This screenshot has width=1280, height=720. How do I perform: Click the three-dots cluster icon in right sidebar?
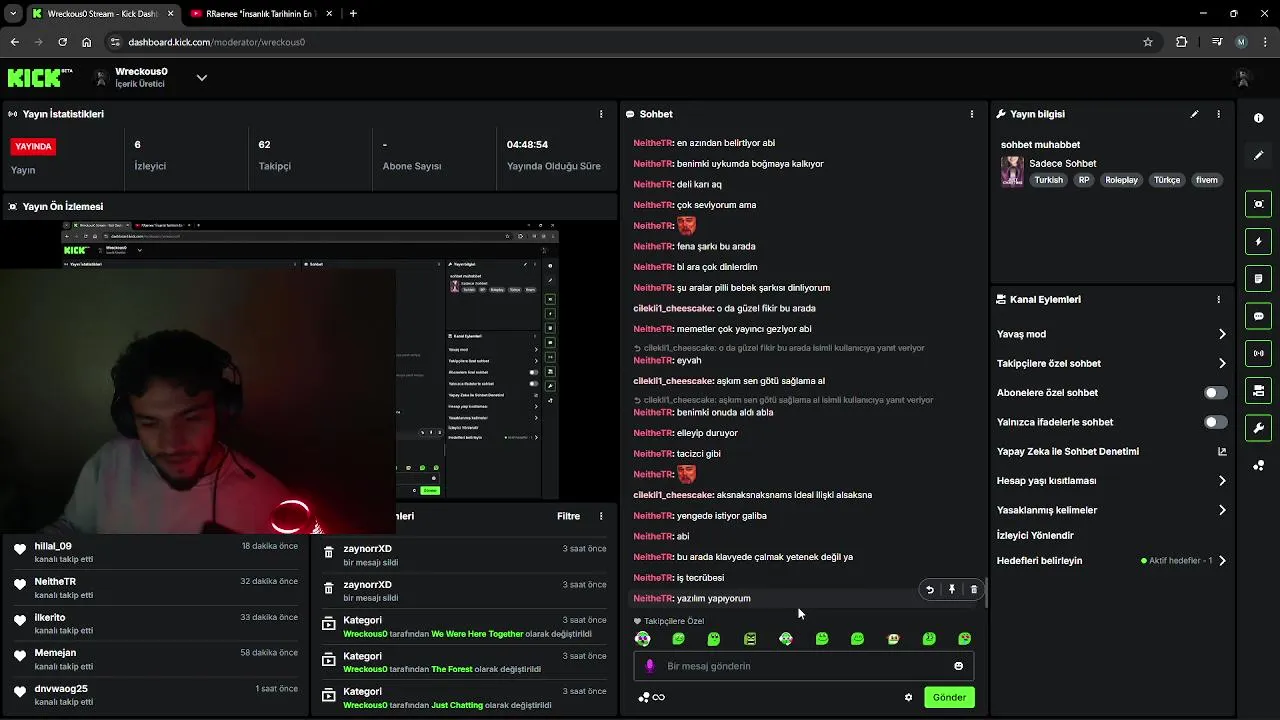[1258, 466]
